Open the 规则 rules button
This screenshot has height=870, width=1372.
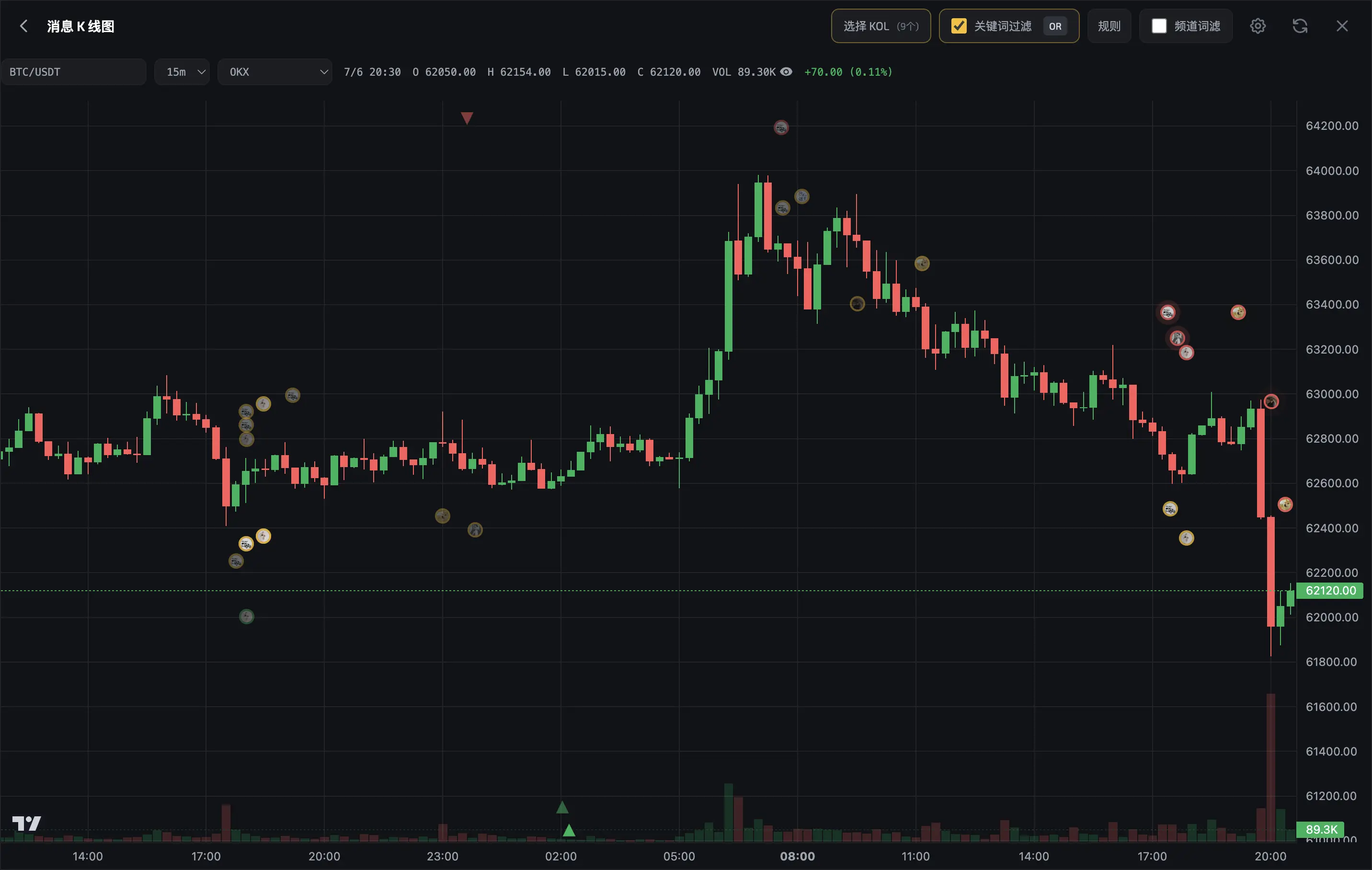pyautogui.click(x=1109, y=26)
